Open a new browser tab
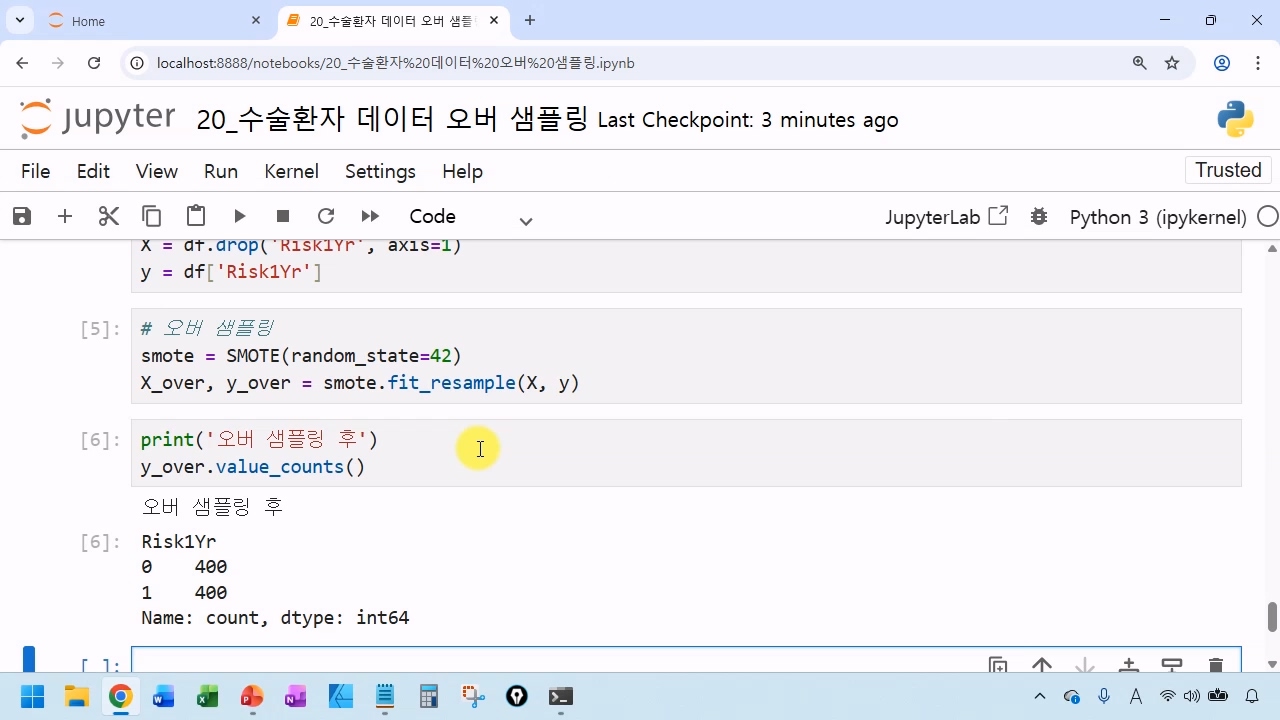The image size is (1280, 720). (x=530, y=20)
